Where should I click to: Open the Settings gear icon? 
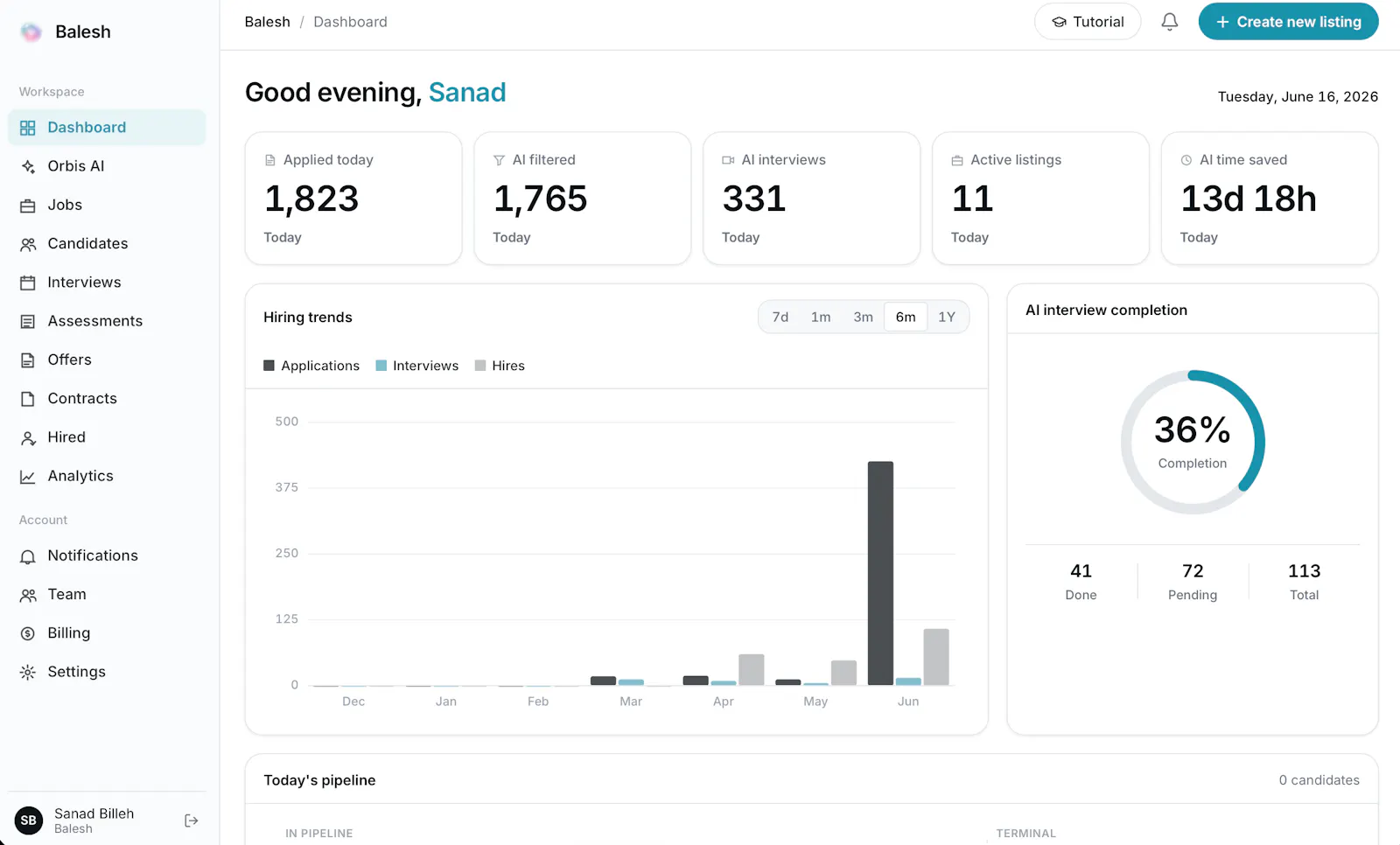point(28,672)
